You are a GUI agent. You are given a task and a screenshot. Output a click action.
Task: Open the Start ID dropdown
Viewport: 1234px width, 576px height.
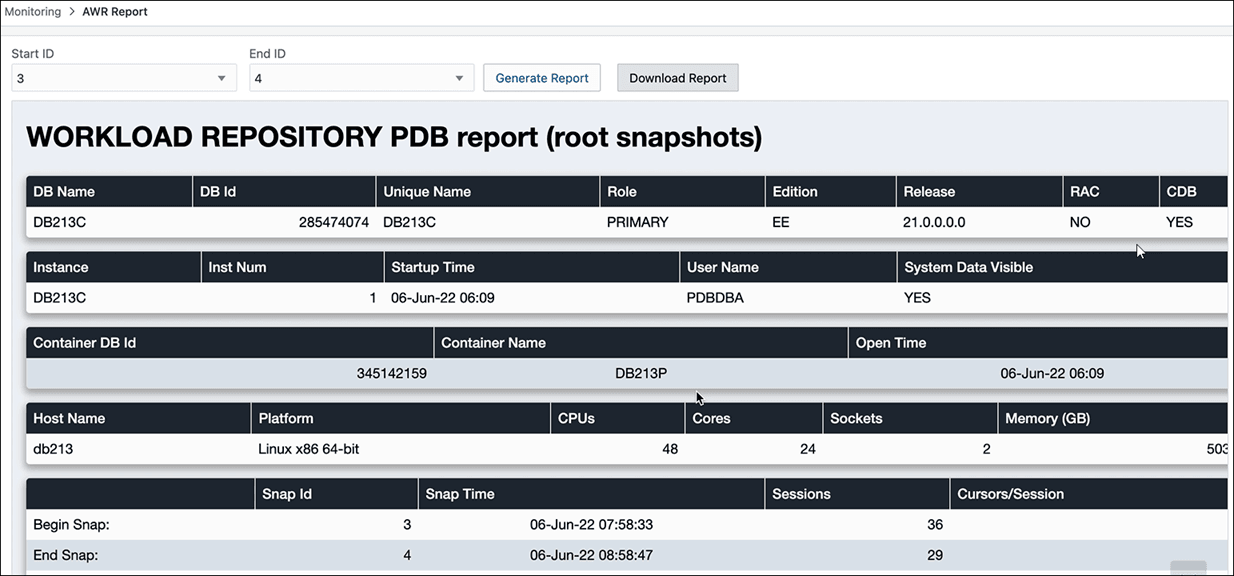coord(124,78)
